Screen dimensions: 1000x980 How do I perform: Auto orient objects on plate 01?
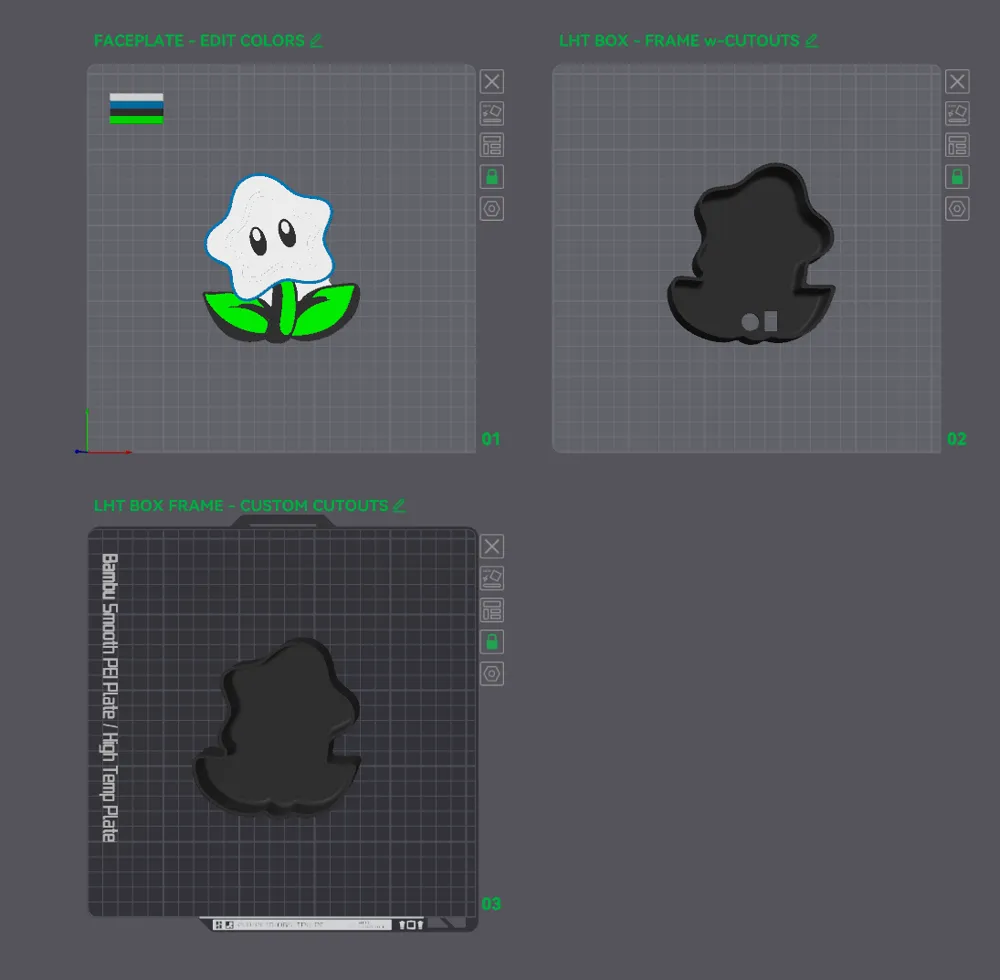tap(492, 113)
